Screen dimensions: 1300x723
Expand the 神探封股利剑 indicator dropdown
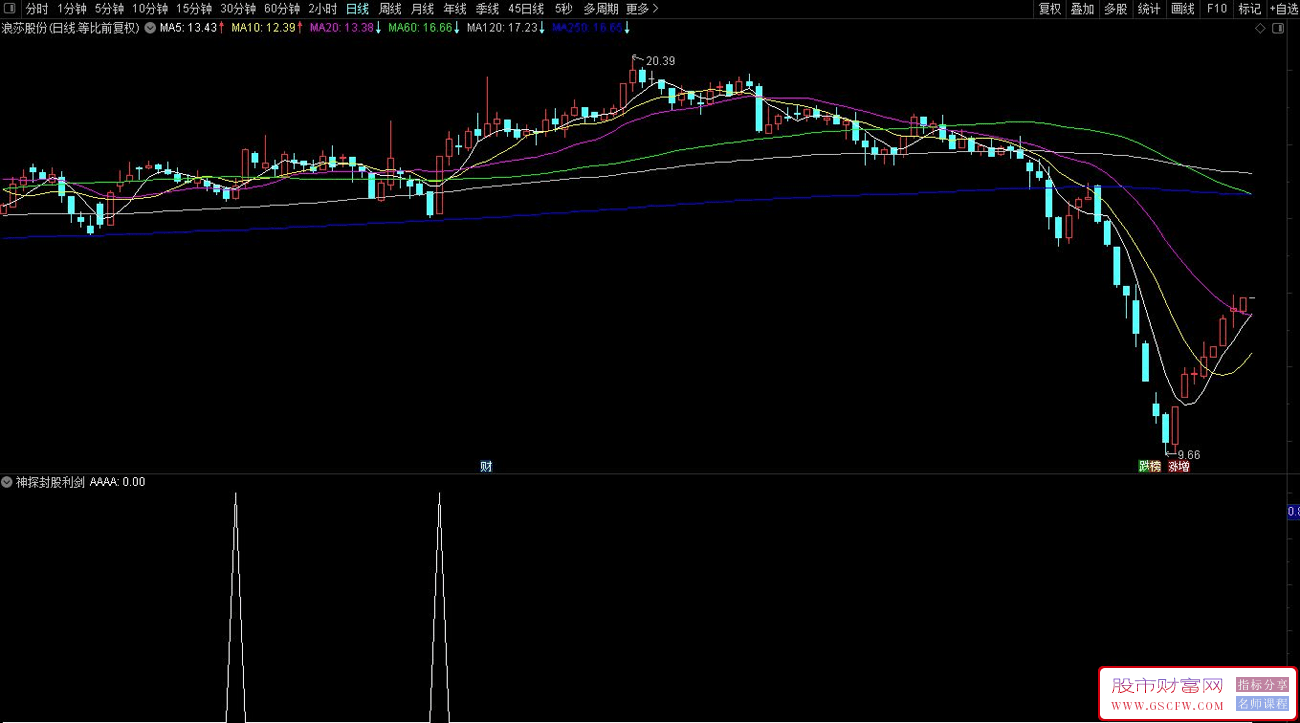click(7, 481)
